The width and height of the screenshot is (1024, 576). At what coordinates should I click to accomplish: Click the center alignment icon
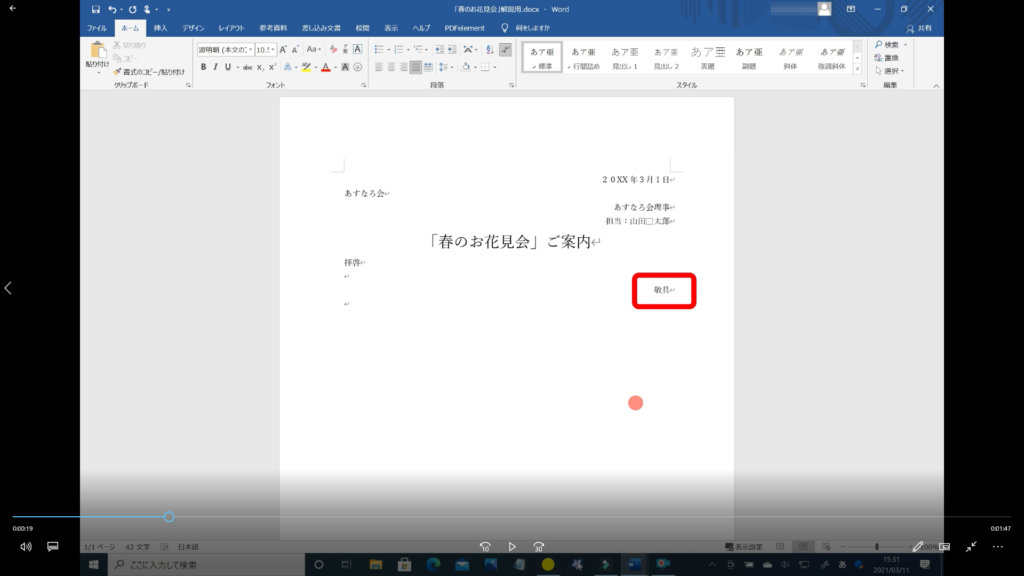click(392, 67)
